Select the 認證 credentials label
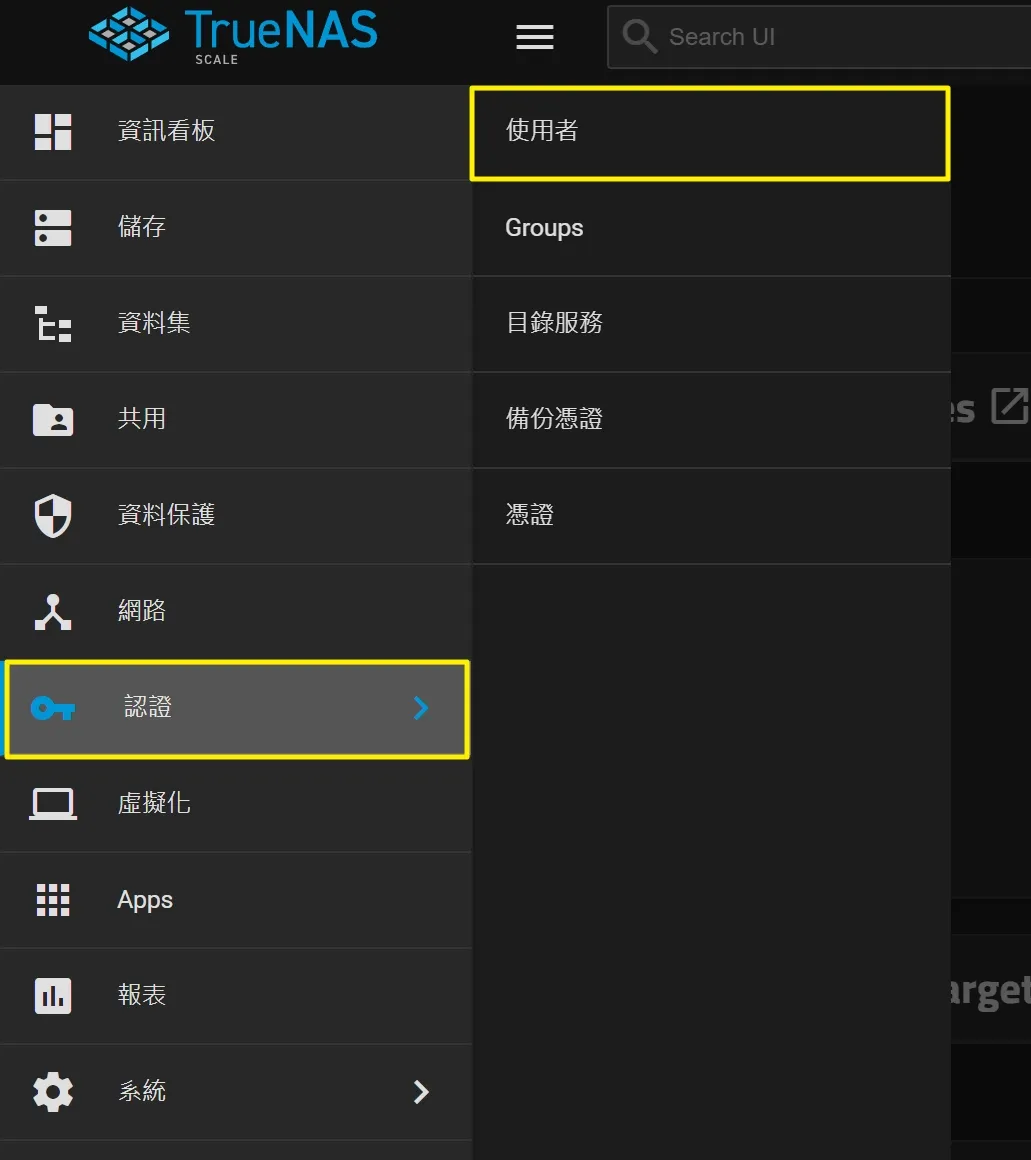Screen dimensions: 1031x1160 coord(148,707)
